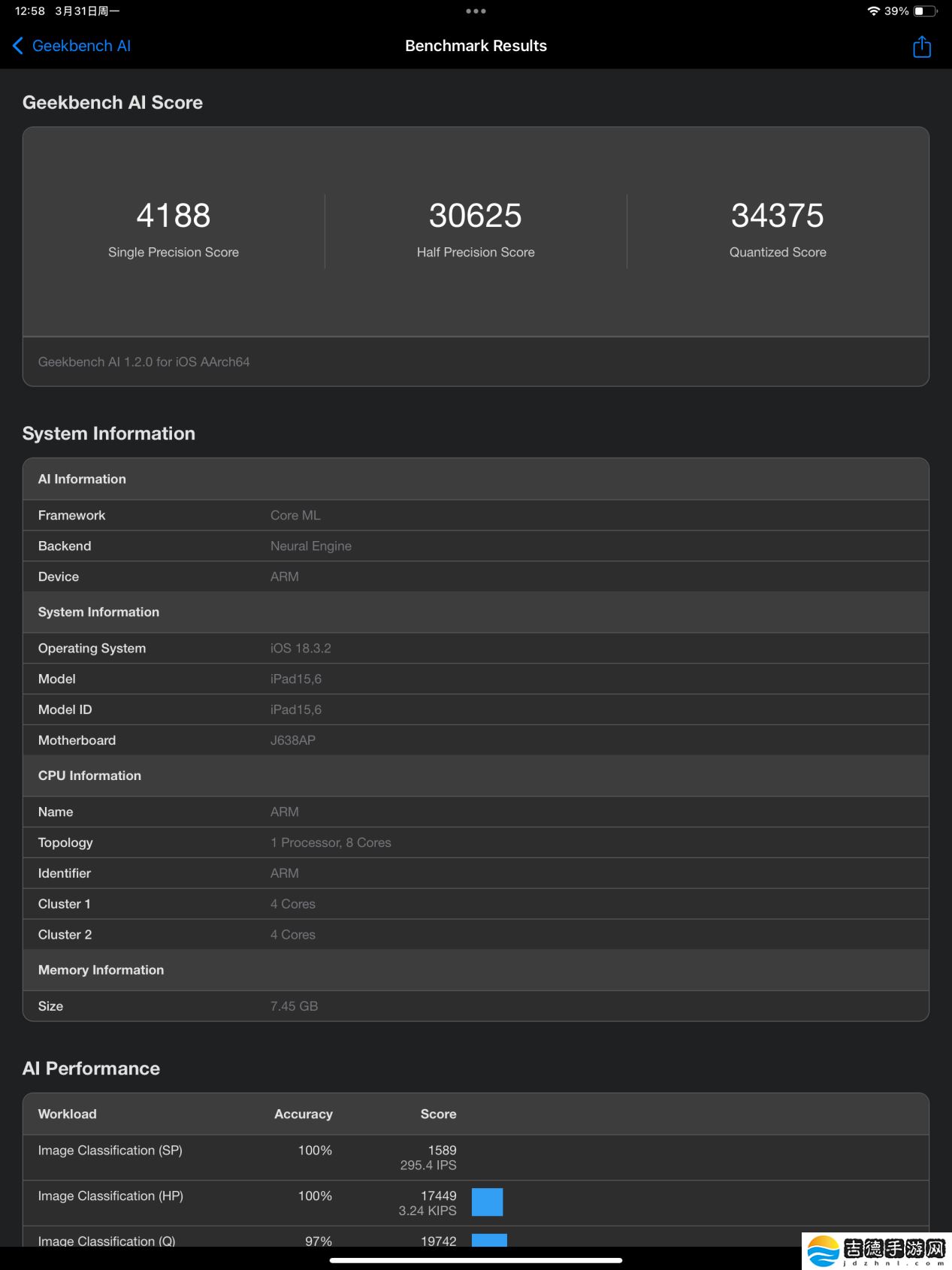Image resolution: width=952 pixels, height=1270 pixels.
Task: Tap the battery indicator icon
Action: point(925,11)
